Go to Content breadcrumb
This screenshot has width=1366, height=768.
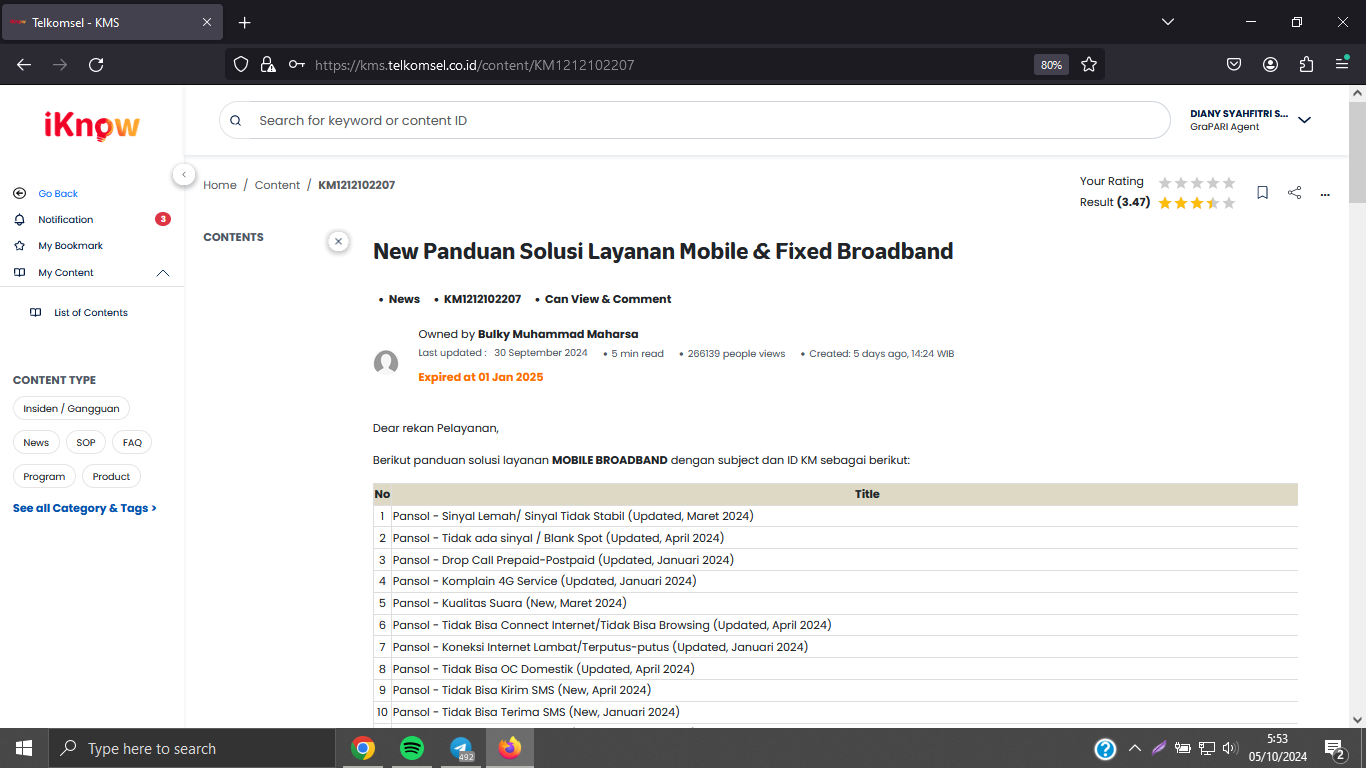coord(277,185)
